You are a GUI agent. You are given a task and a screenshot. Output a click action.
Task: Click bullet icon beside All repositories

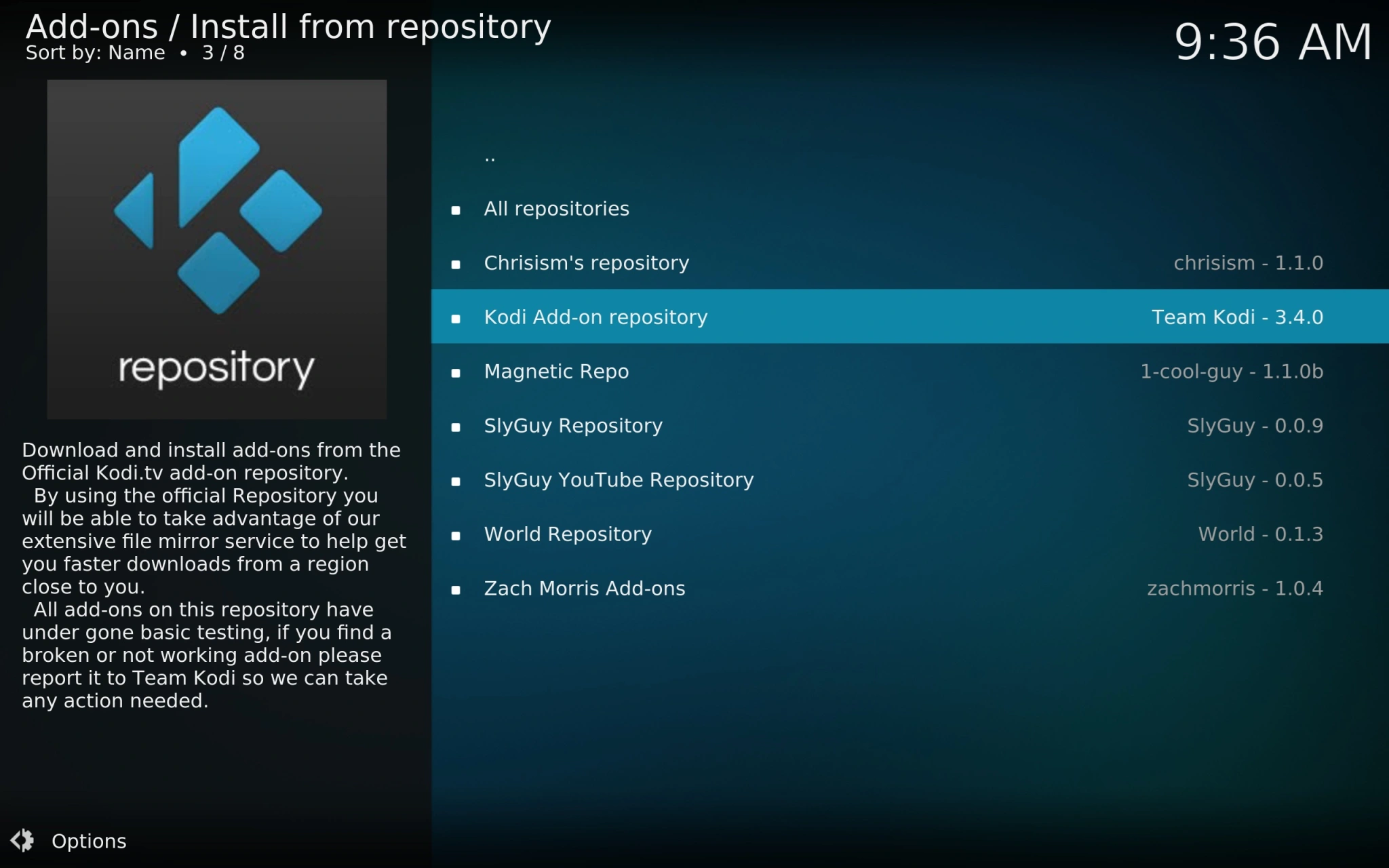tap(456, 210)
